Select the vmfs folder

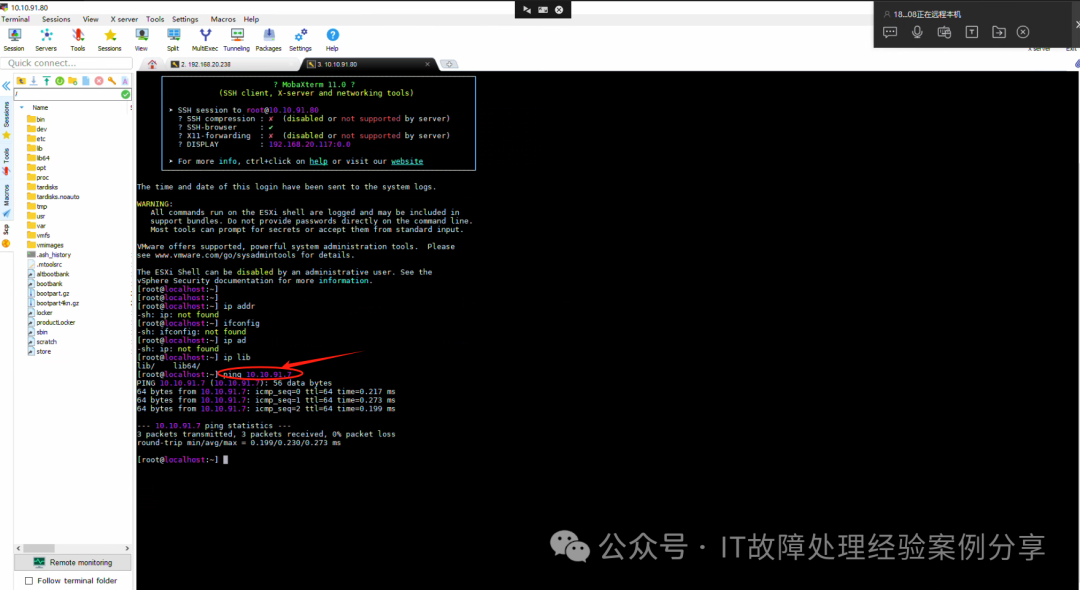(39, 235)
